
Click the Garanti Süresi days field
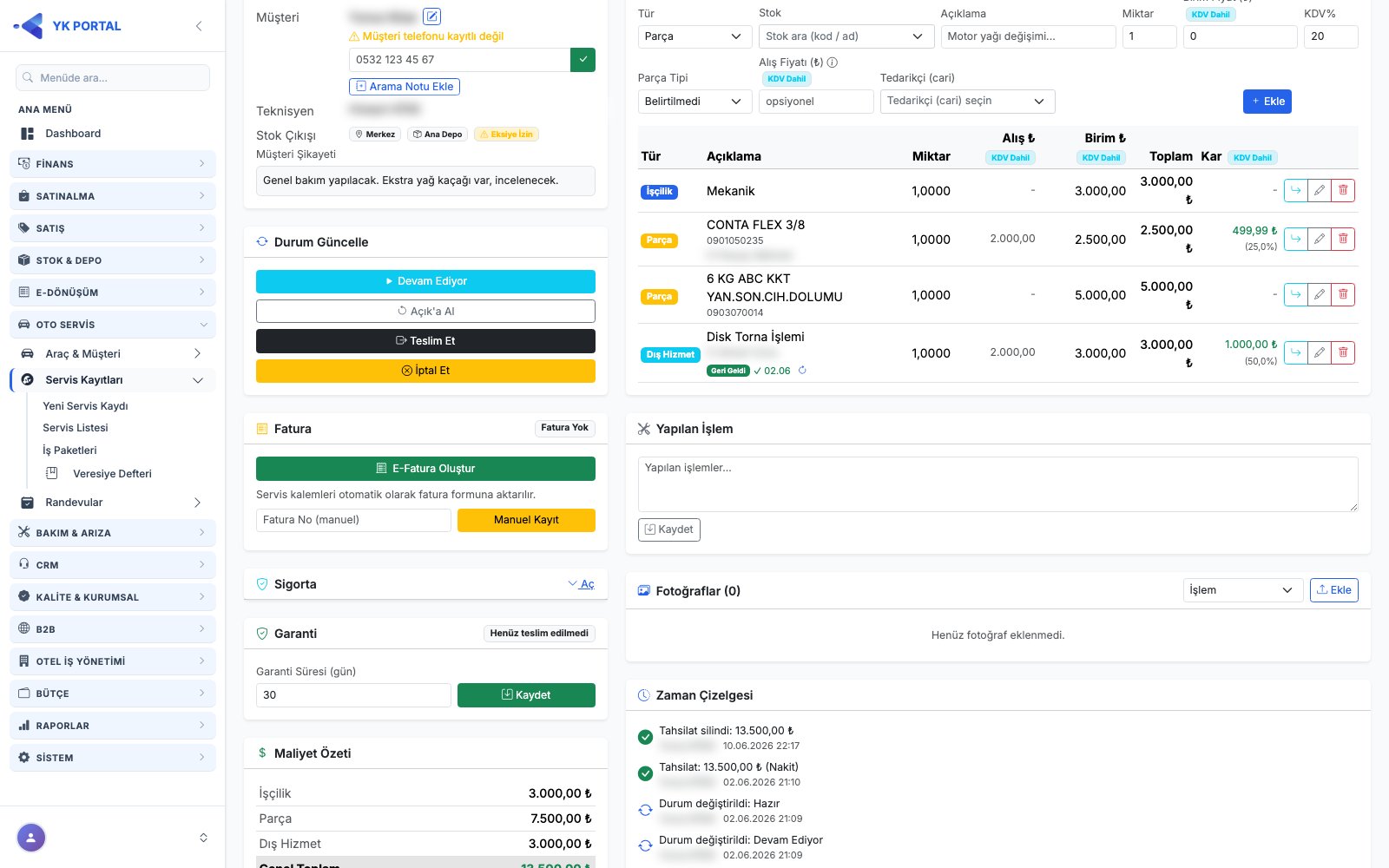click(x=353, y=695)
